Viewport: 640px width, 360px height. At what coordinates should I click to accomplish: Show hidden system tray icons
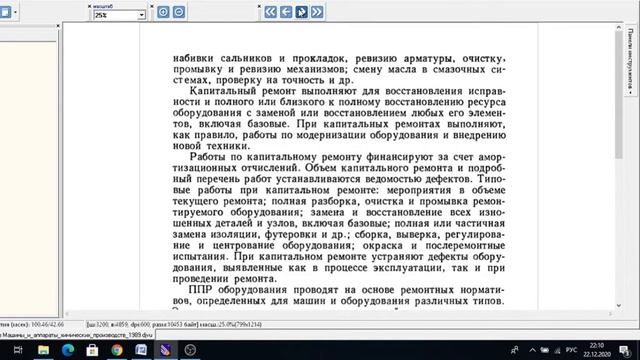[532, 350]
